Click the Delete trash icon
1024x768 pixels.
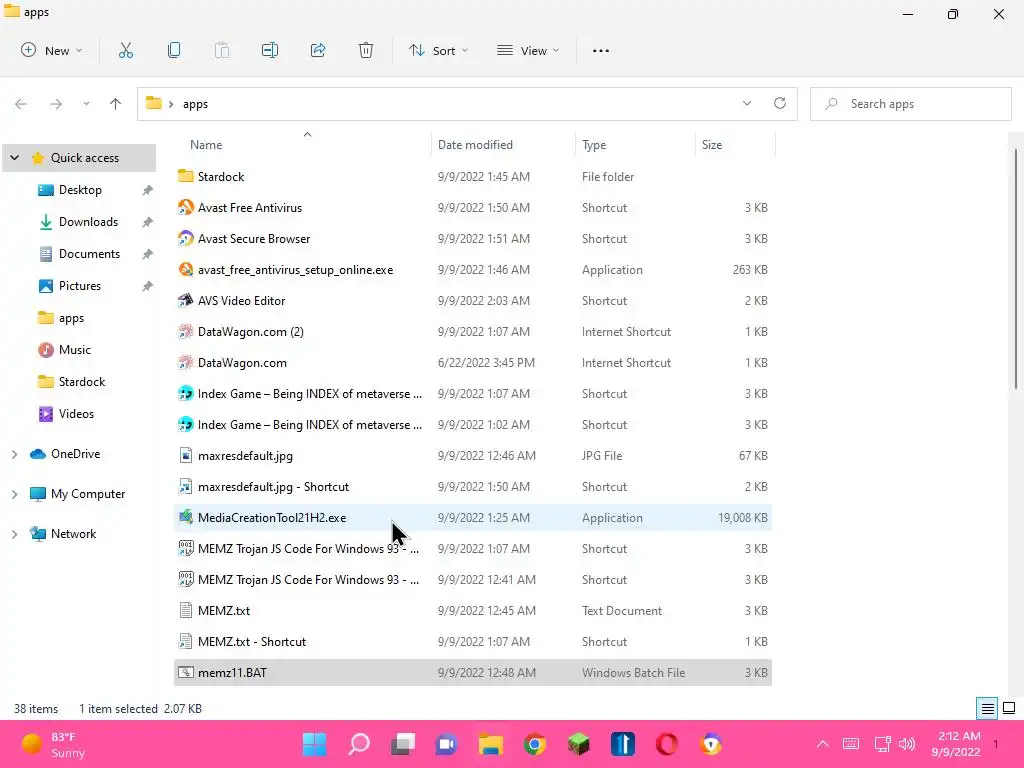click(x=366, y=50)
